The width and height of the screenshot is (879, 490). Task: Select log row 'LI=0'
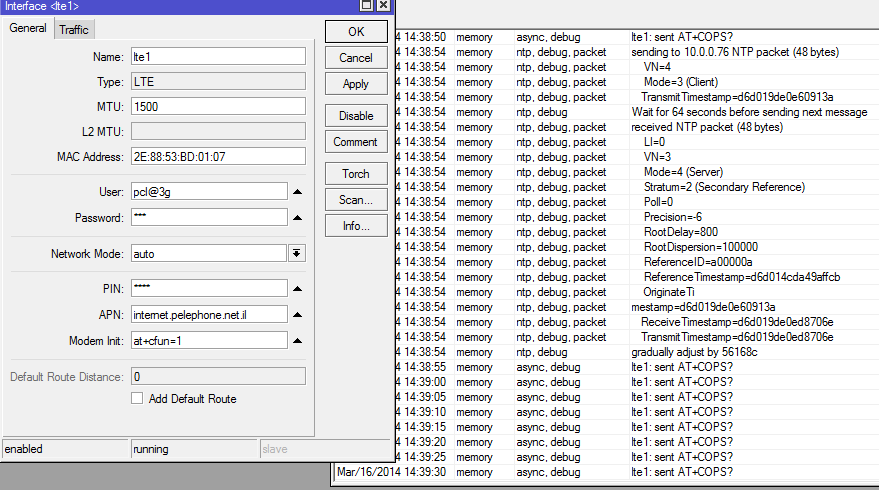click(x=636, y=142)
